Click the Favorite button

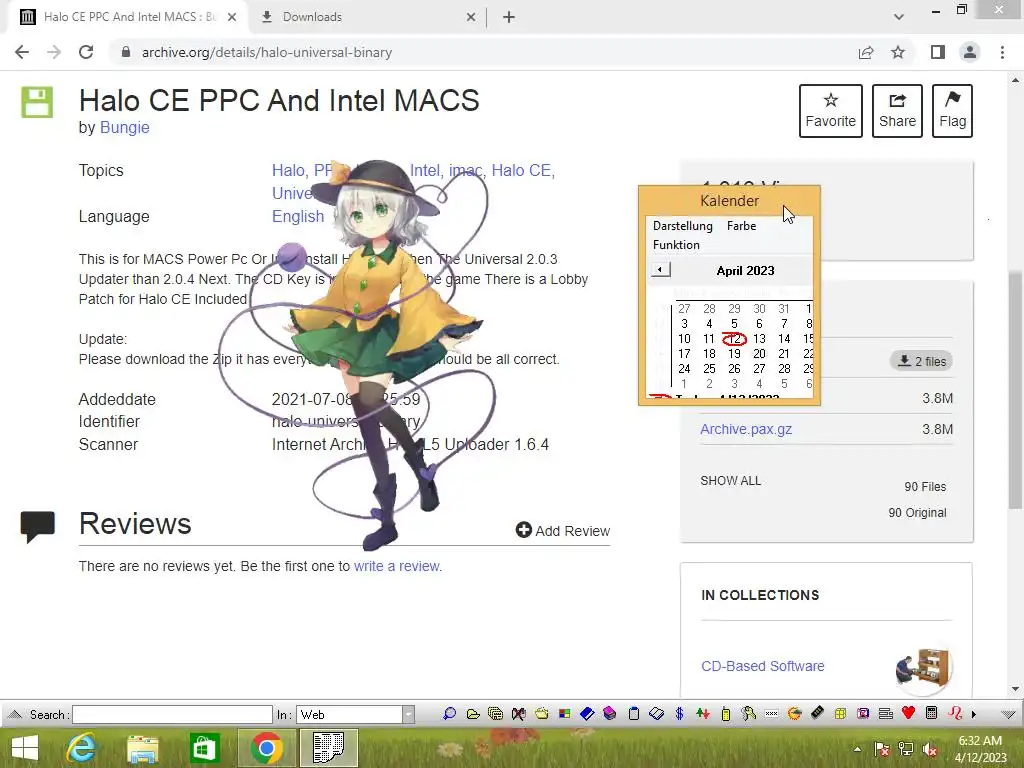[831, 110]
